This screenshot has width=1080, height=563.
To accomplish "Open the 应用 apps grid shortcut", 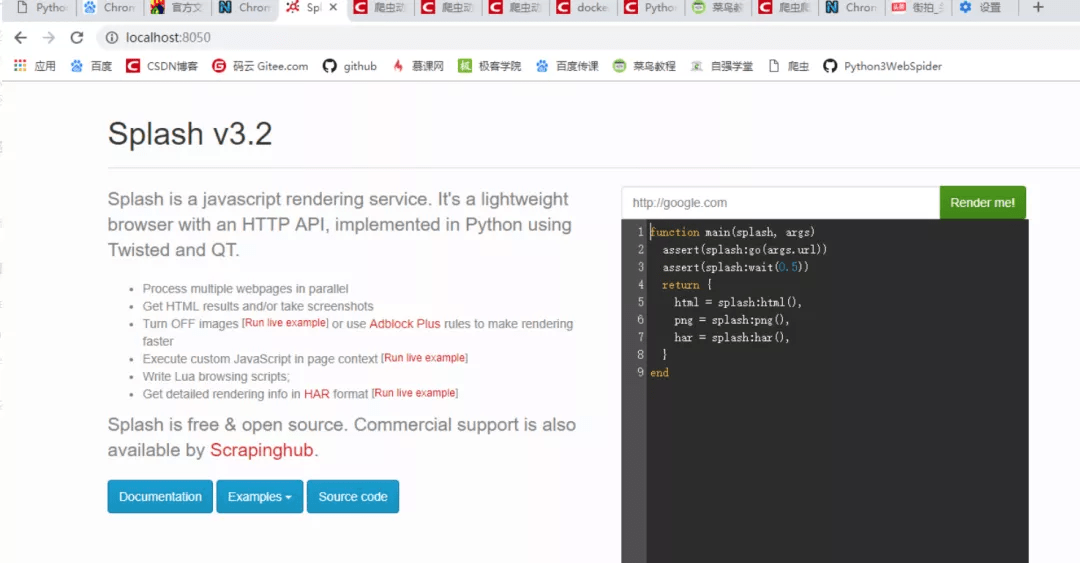I will (x=35, y=66).
